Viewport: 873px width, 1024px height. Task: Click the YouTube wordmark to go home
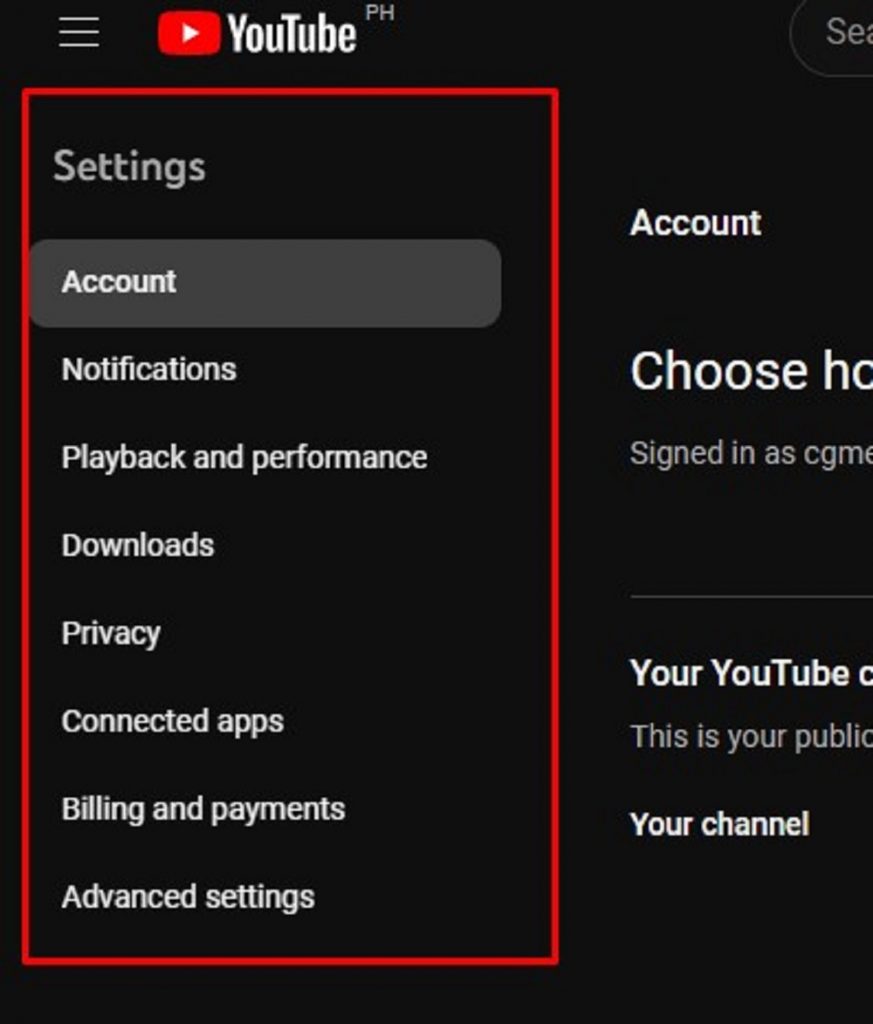tap(290, 33)
